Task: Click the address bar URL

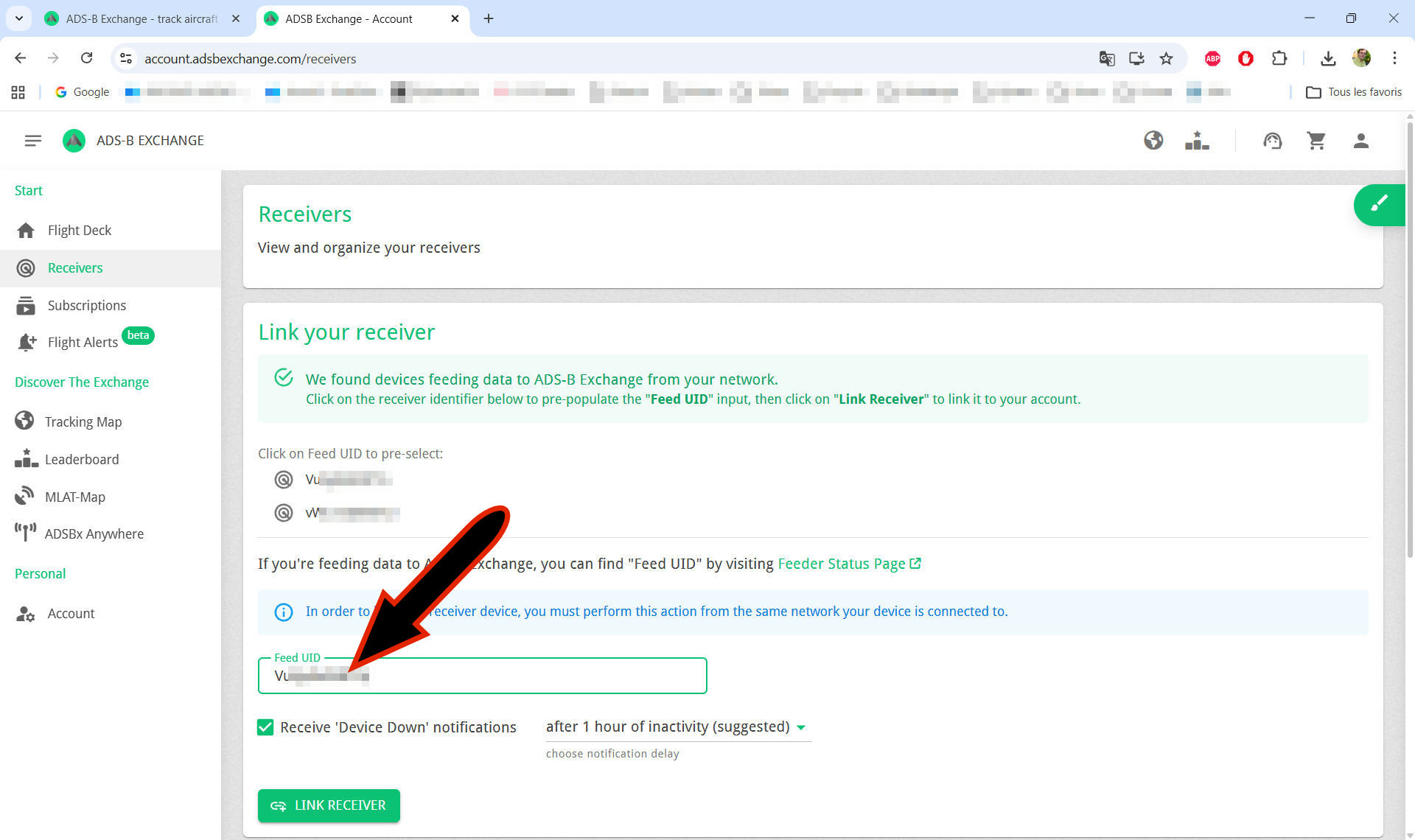Action: click(x=250, y=59)
